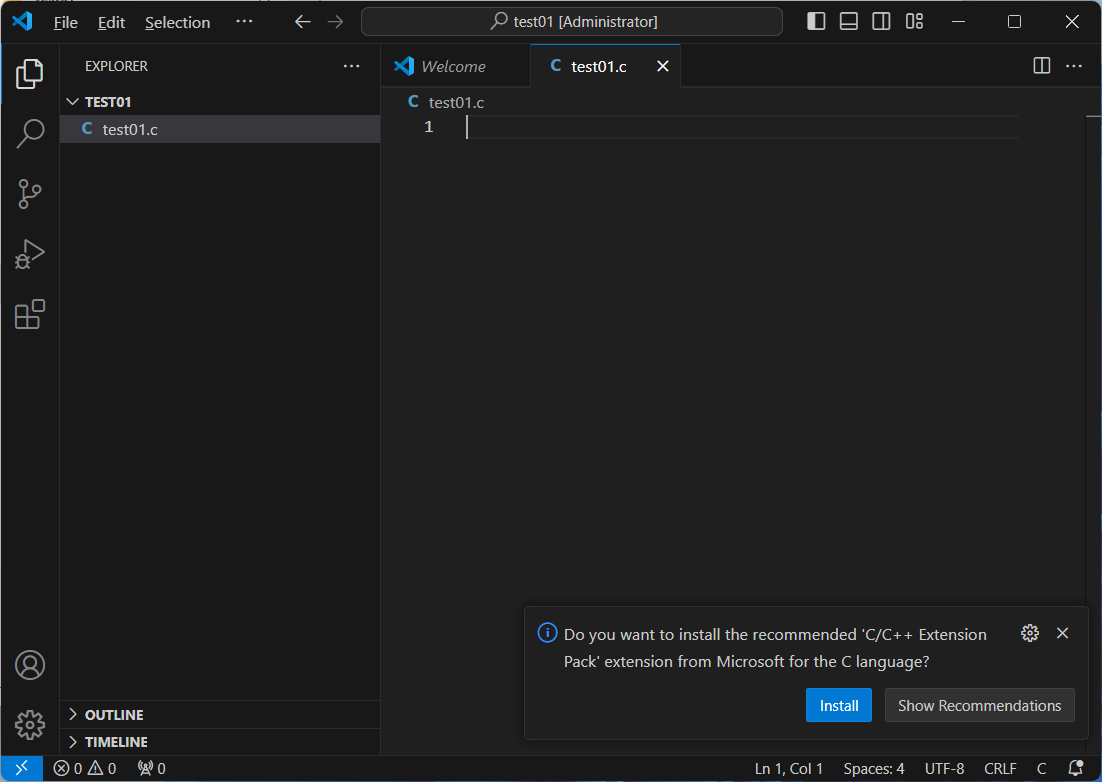Select language mode C in status bar
Image resolution: width=1102 pixels, height=782 pixels.
[x=1042, y=769]
